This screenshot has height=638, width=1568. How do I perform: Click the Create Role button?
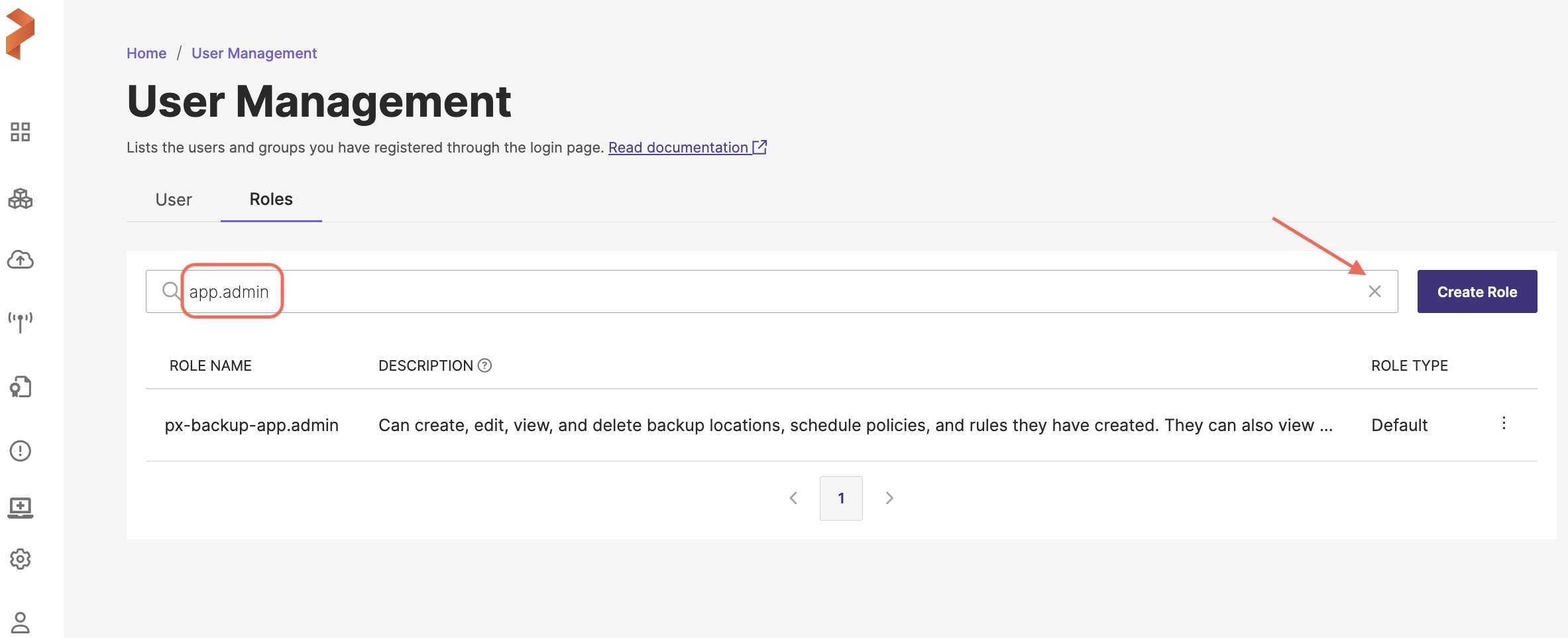[x=1477, y=292]
